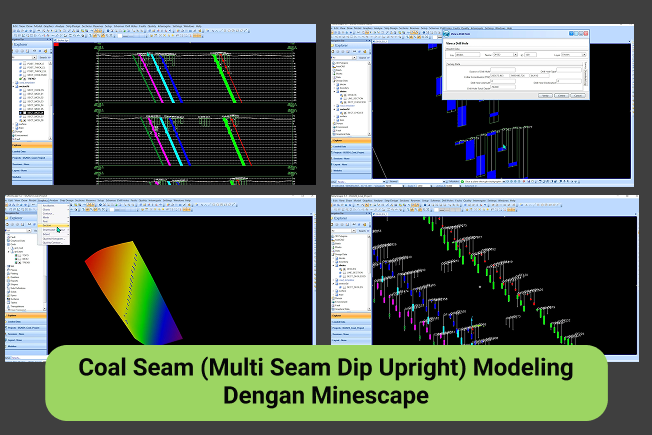The height and width of the screenshot is (435, 652).
Task: Click Cancel button in View a Drill Hole dialog
Action: point(578,96)
